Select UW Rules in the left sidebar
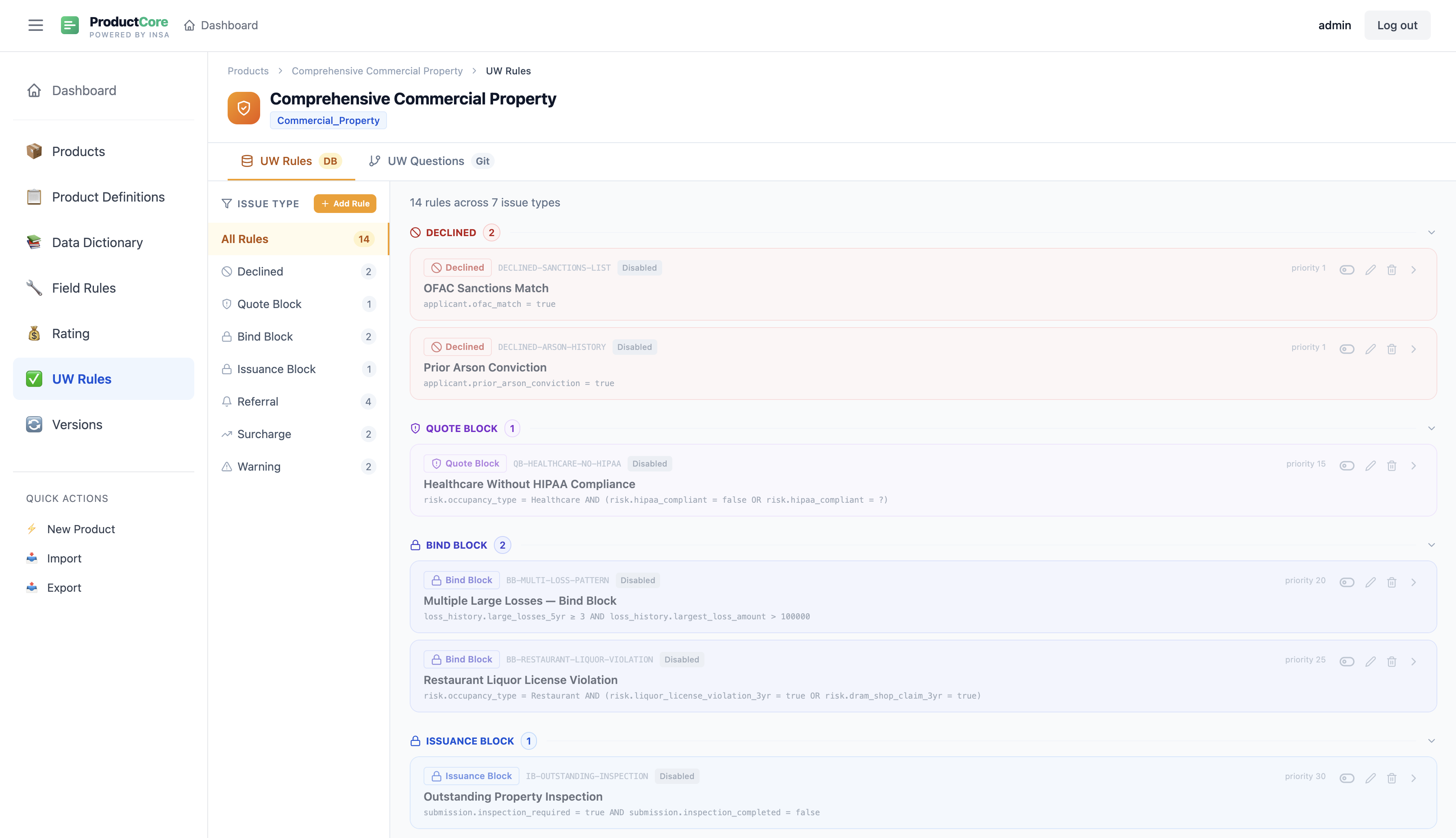 click(104, 379)
